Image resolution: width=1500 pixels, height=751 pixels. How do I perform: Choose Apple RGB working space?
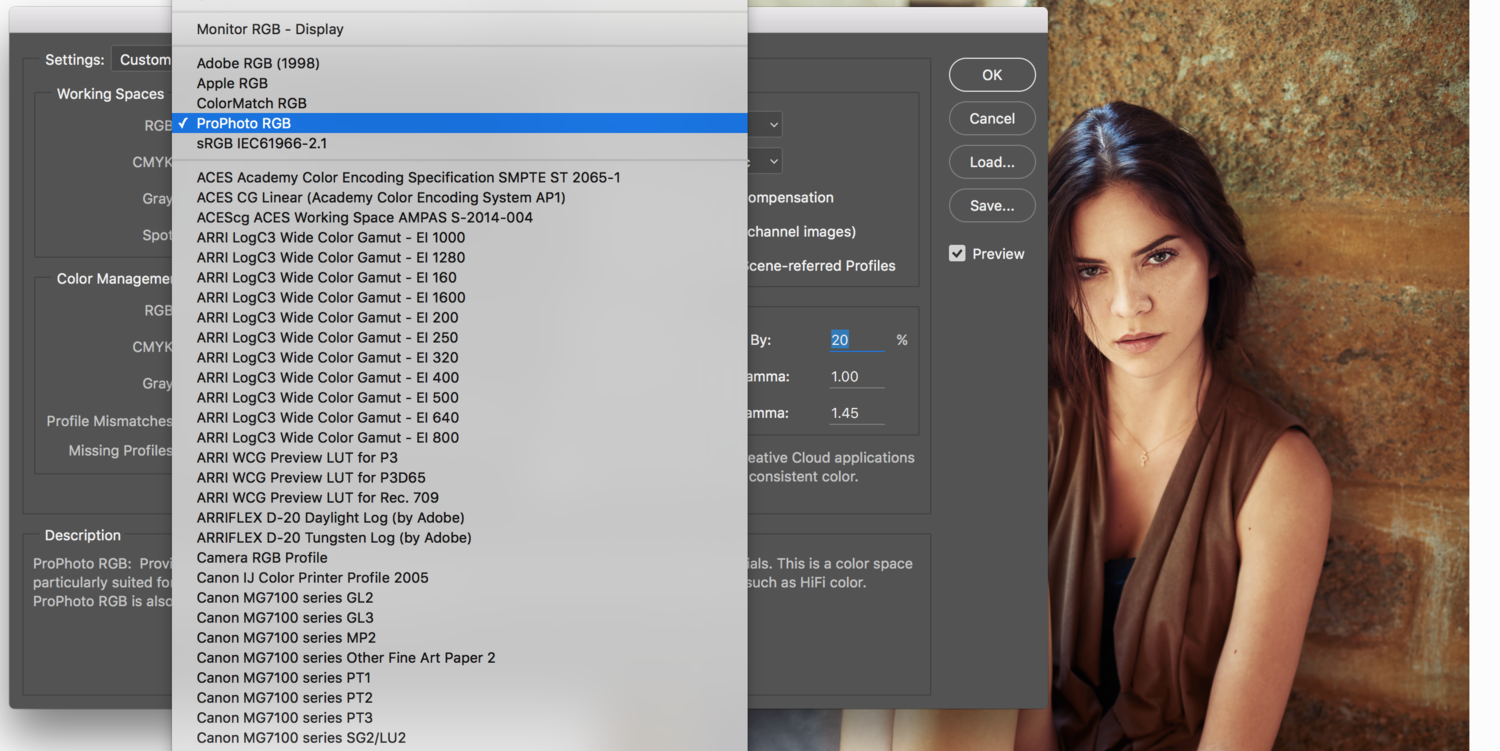coord(232,83)
